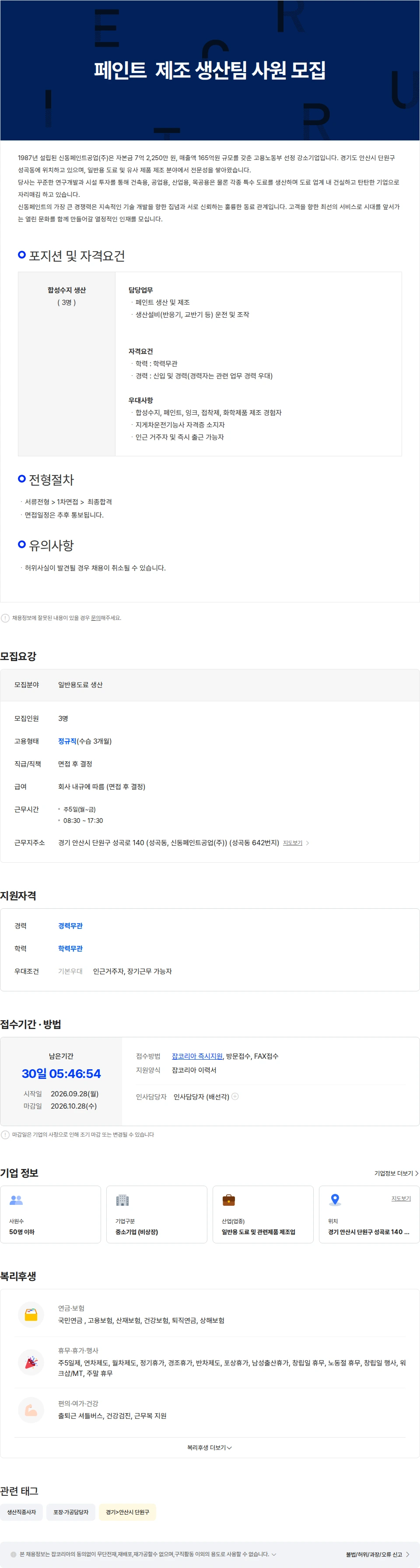The width and height of the screenshot is (420, 1568).
Task: Click 일반용 도료 및 관련제품 제조업 text
Action: pos(258,1232)
